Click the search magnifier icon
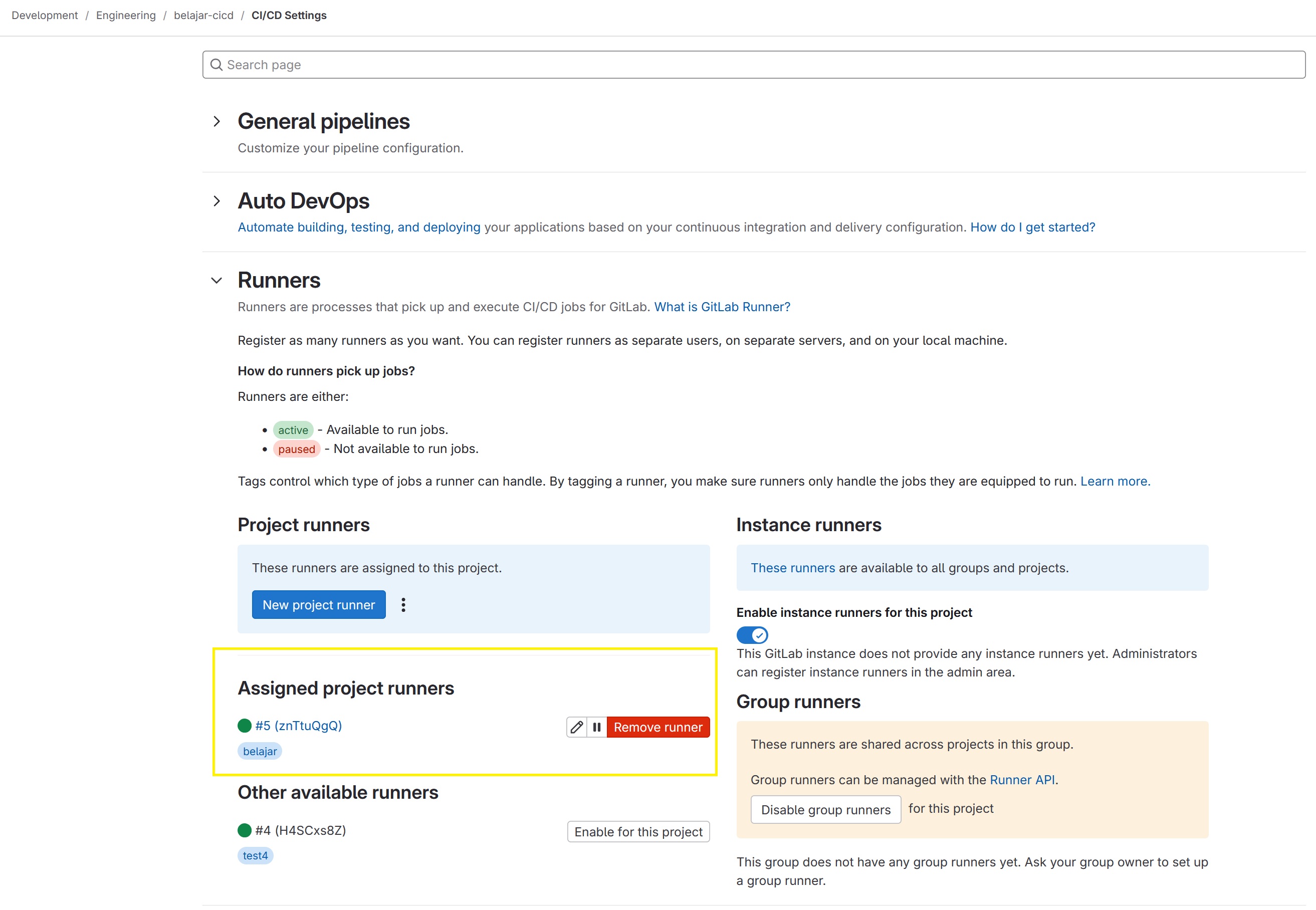Screen dimensions: 1316x910 coord(216,65)
